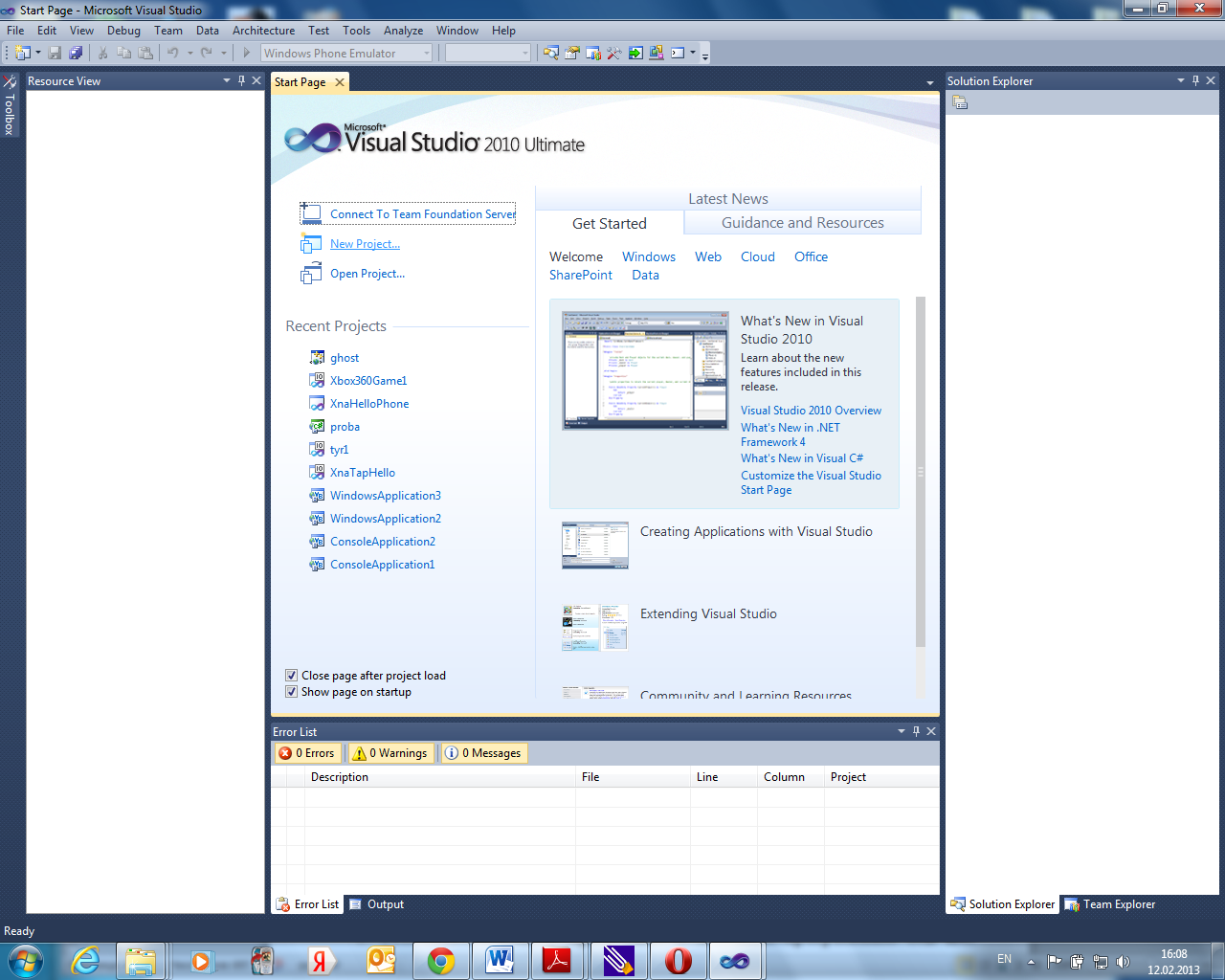The height and width of the screenshot is (980, 1225).
Task: Close the Start Page tab
Action: point(339,82)
